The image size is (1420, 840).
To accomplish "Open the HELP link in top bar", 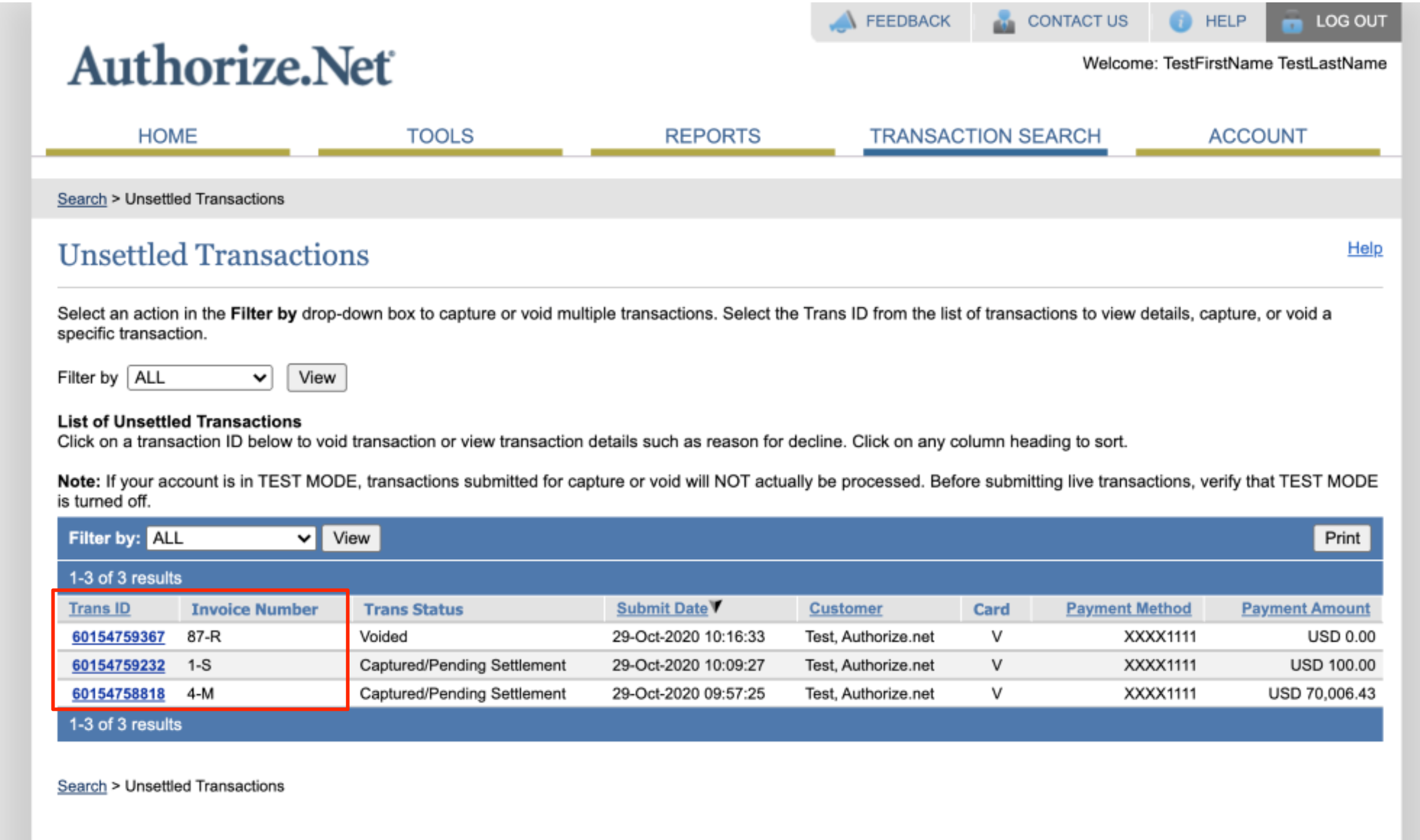I will pos(1225,21).
